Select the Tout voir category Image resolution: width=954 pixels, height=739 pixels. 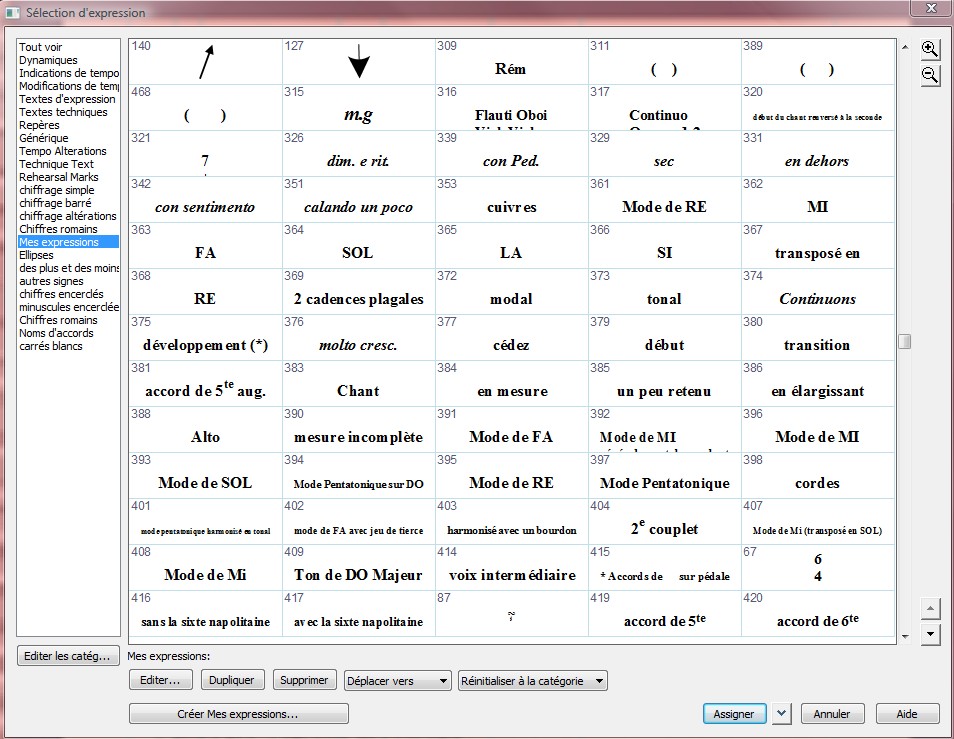[41, 47]
